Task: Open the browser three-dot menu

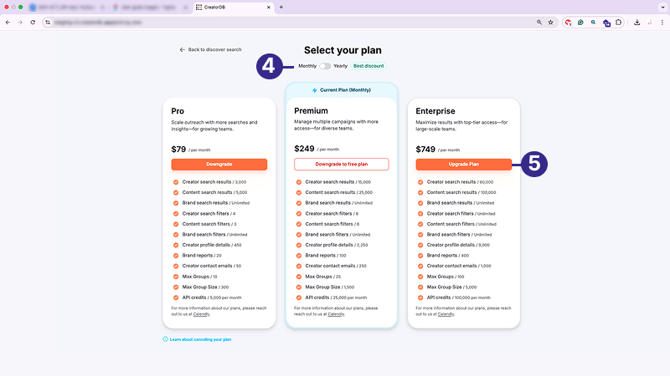Action: (x=662, y=22)
